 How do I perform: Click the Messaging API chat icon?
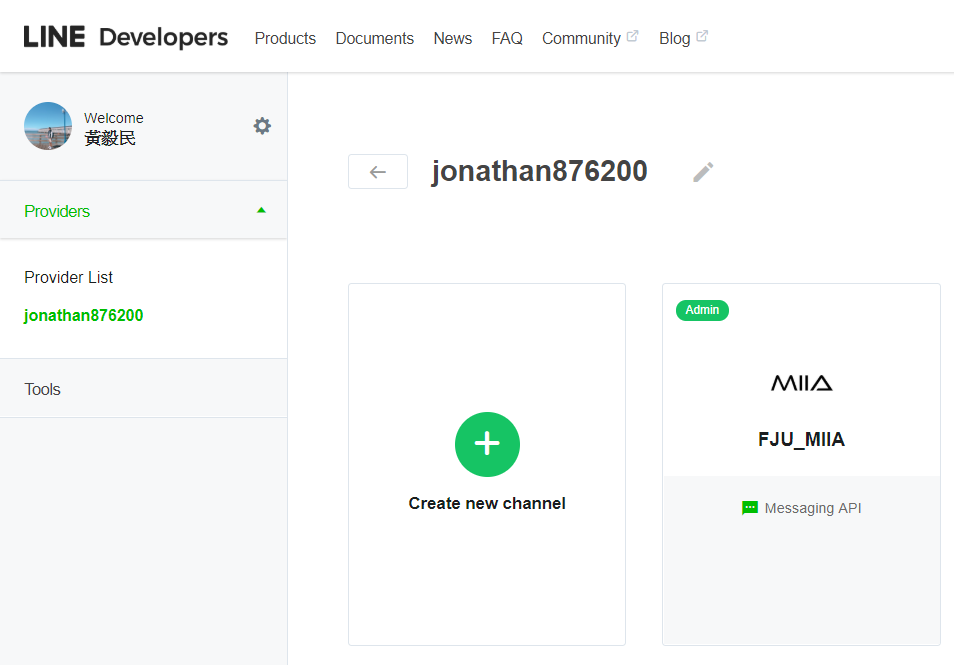click(x=750, y=508)
